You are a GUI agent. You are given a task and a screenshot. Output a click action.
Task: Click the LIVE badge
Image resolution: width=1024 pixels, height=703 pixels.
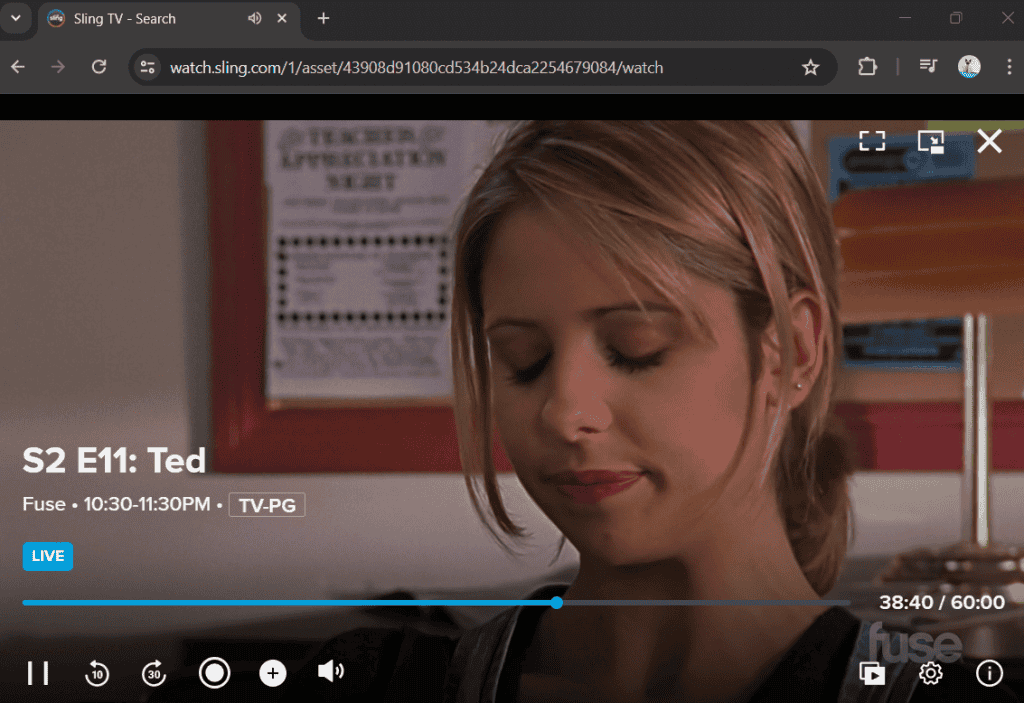[48, 556]
